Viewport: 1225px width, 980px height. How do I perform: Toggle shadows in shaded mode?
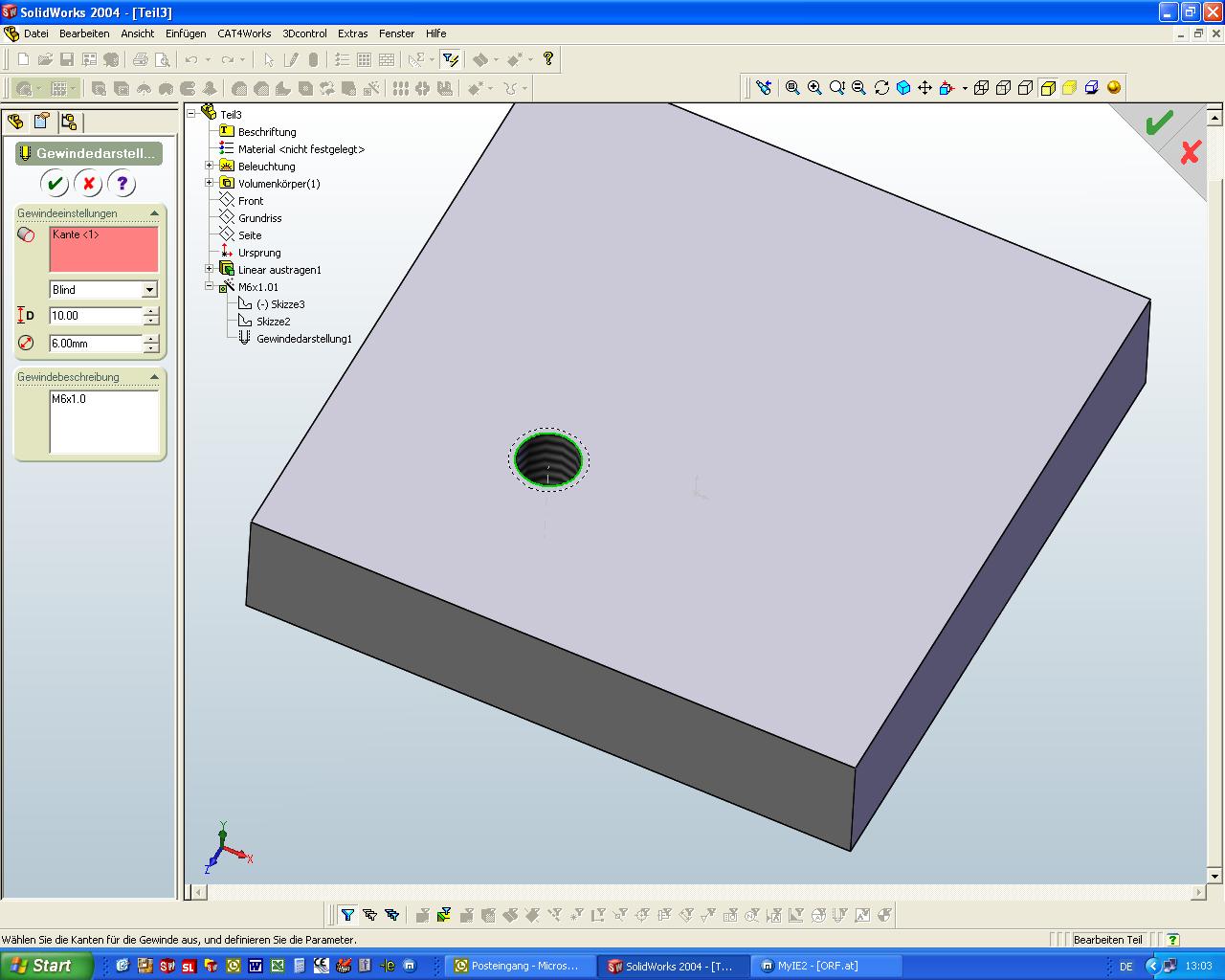(1092, 88)
